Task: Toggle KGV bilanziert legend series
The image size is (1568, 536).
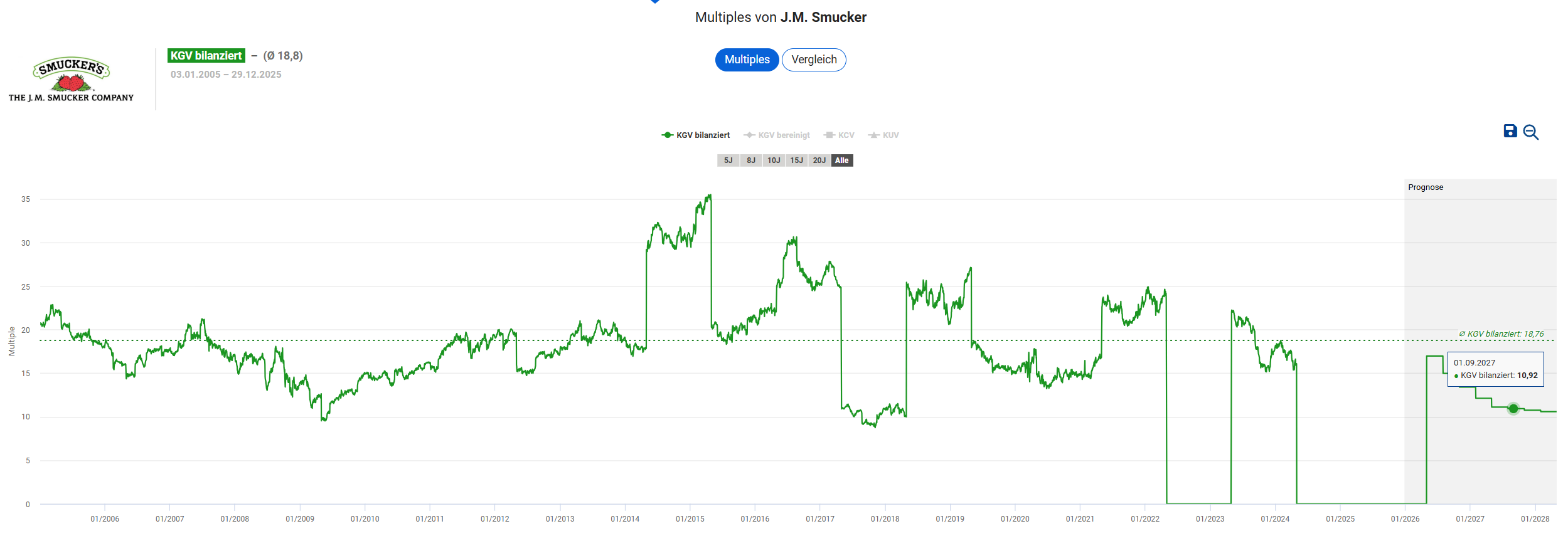Action: (696, 135)
